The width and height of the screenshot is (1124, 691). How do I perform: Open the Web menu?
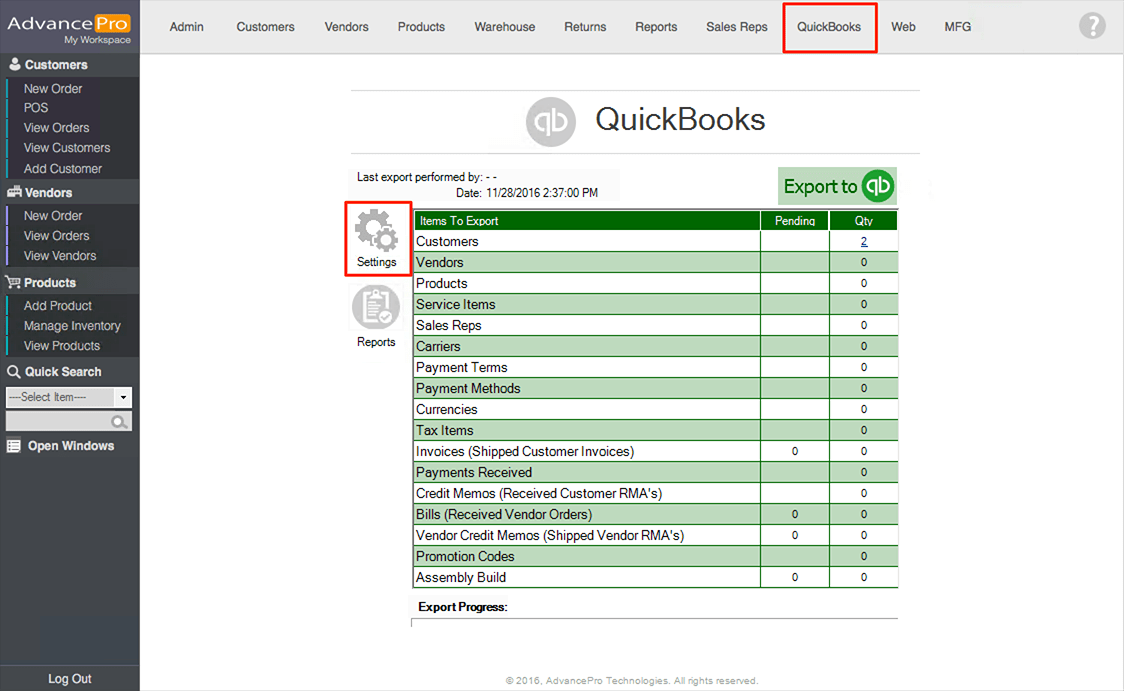(x=903, y=27)
